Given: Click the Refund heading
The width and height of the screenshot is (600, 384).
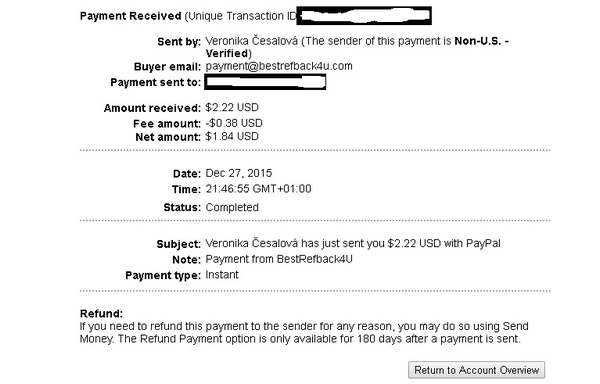Looking at the screenshot, I should 101,314.
